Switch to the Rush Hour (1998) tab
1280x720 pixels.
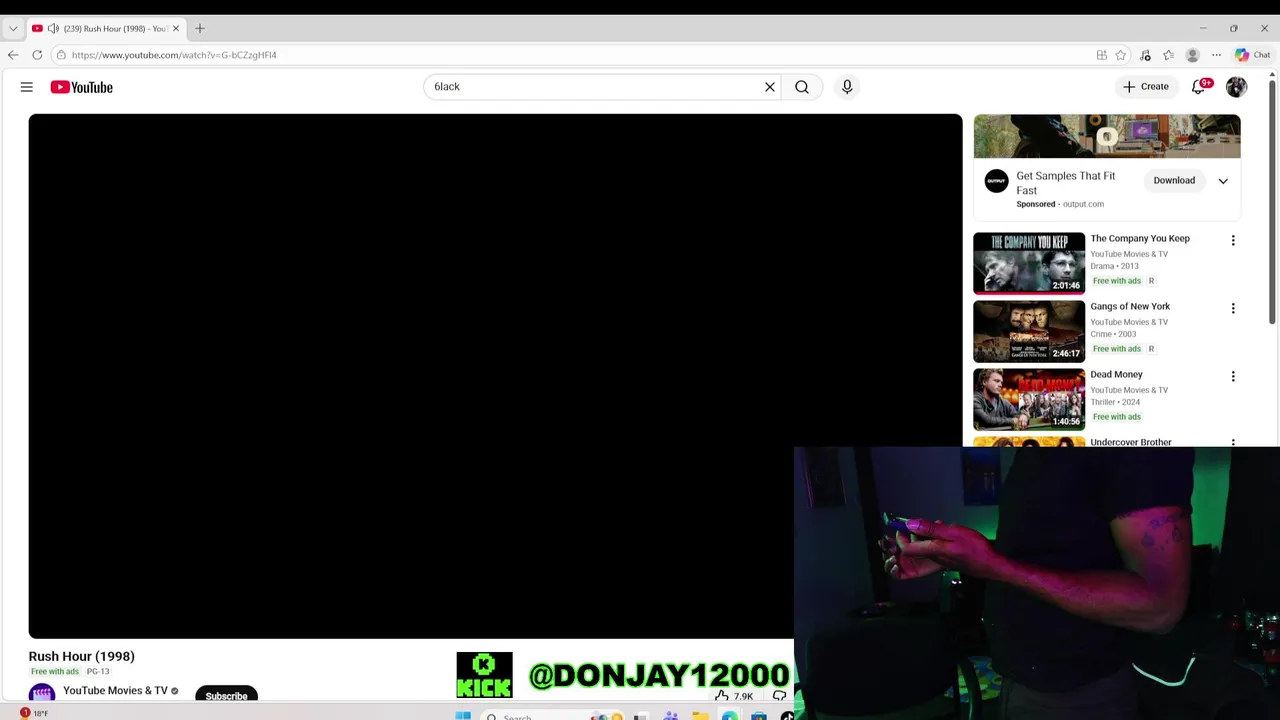pyautogui.click(x=105, y=28)
